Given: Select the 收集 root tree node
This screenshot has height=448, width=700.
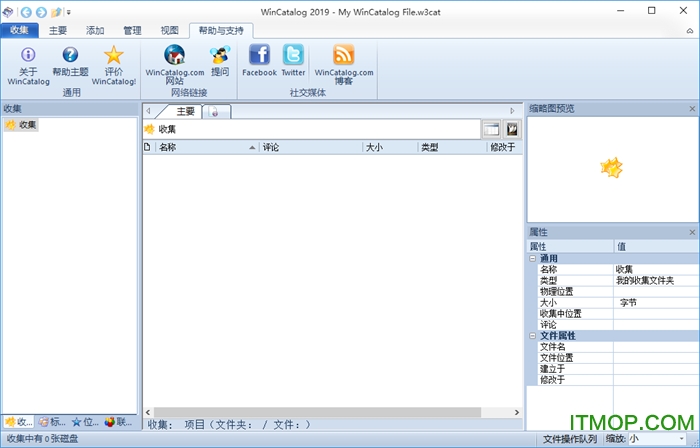Looking at the screenshot, I should pyautogui.click(x=21, y=125).
